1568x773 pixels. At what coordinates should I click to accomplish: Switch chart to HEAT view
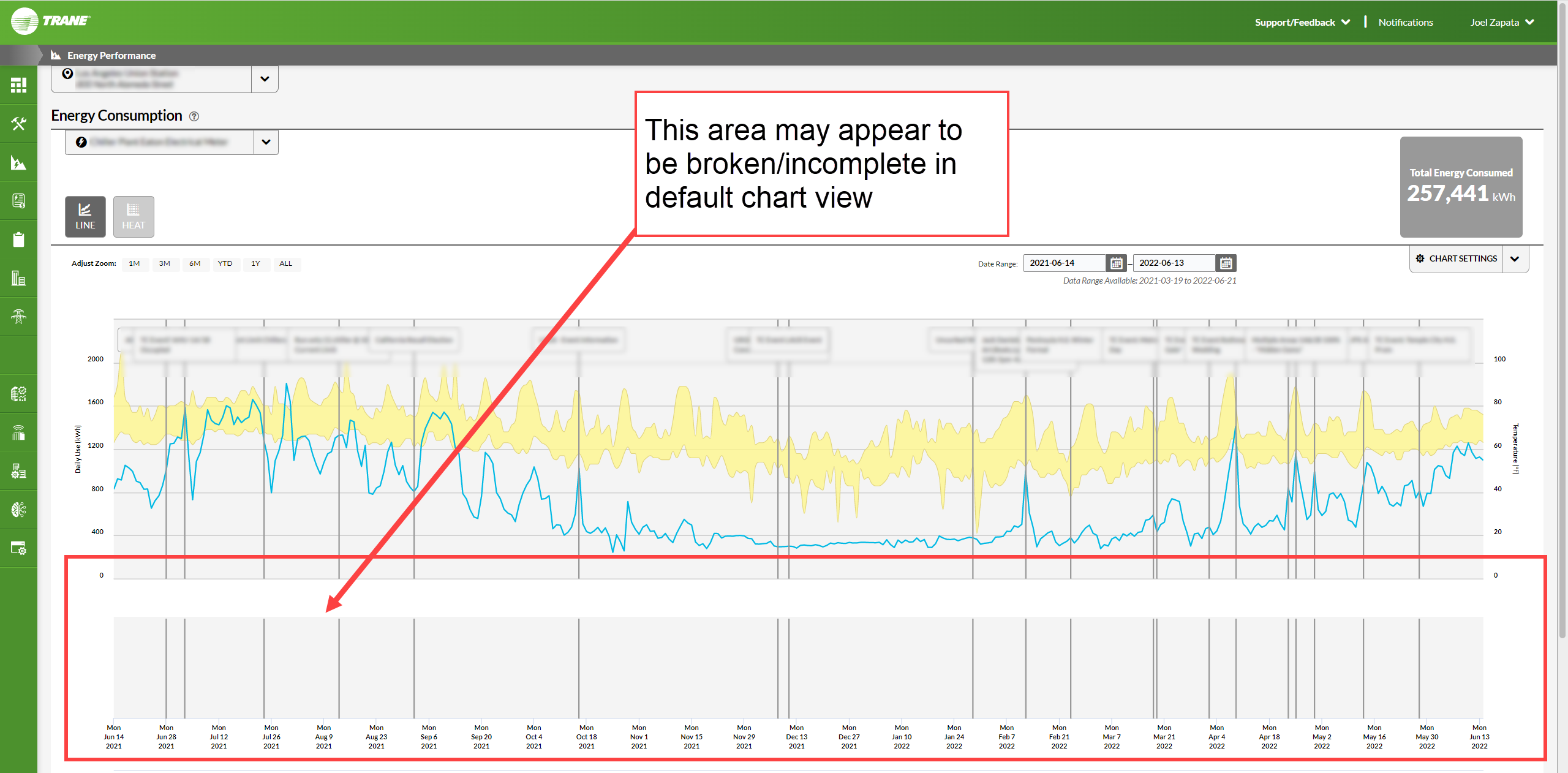tap(134, 217)
